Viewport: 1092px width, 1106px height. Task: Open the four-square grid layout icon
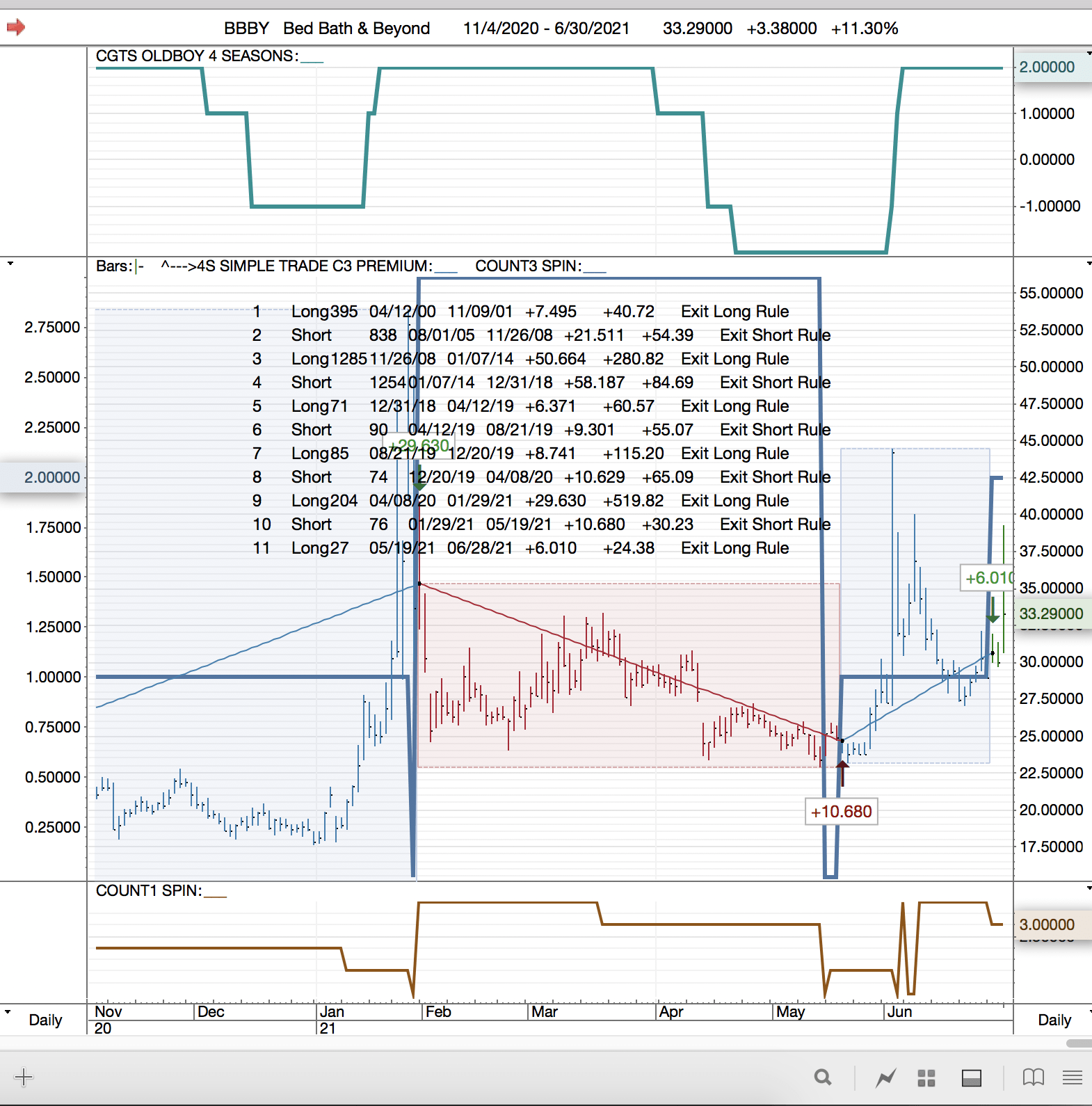click(926, 1077)
